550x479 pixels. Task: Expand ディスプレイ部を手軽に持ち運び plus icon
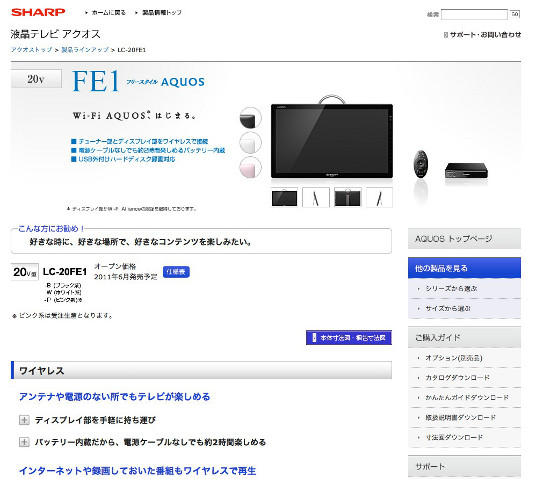click(x=24, y=420)
